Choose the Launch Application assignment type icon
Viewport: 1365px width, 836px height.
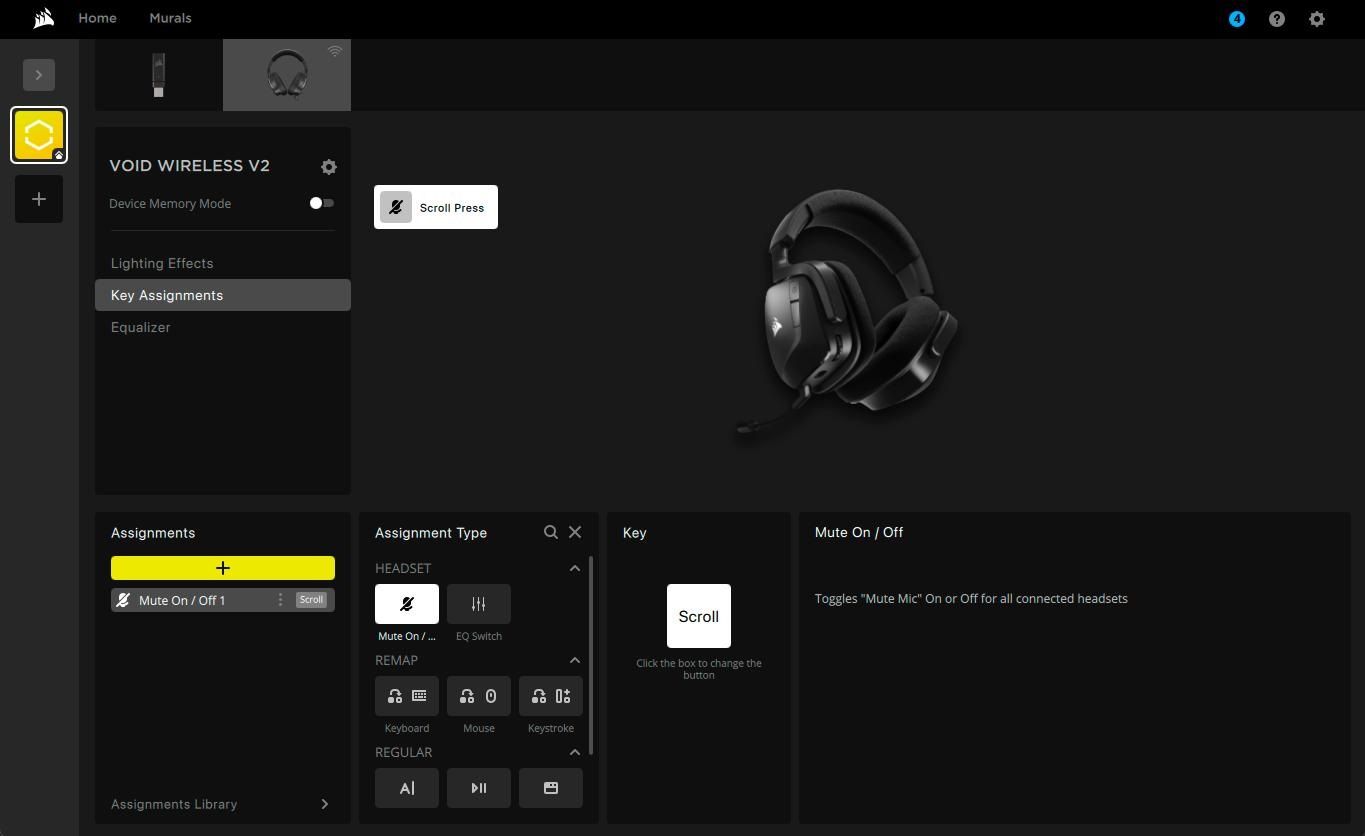[551, 788]
